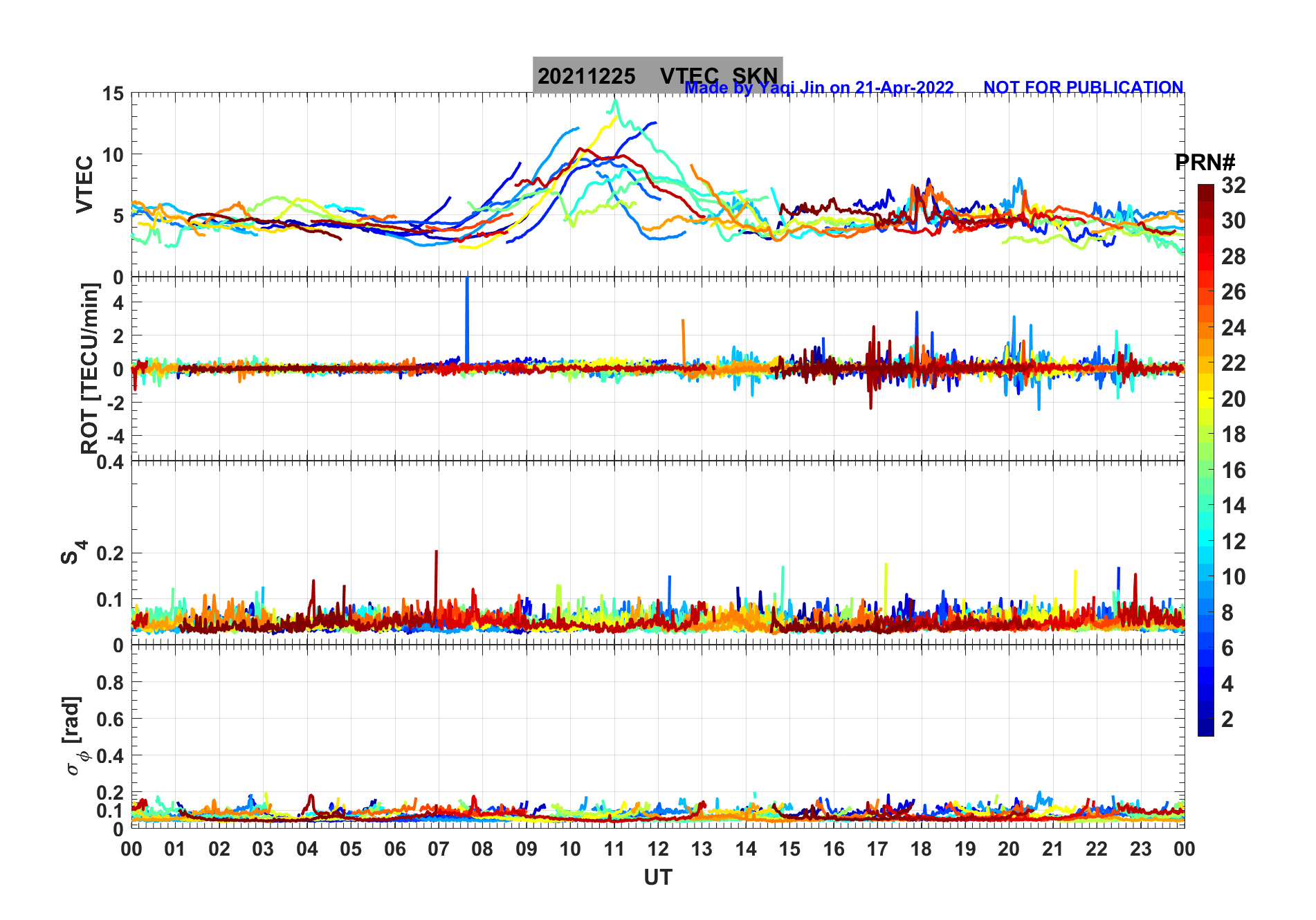Screen dimensions: 1316x920
Task: Click the "S4" y-axis label
Action: 73,553
